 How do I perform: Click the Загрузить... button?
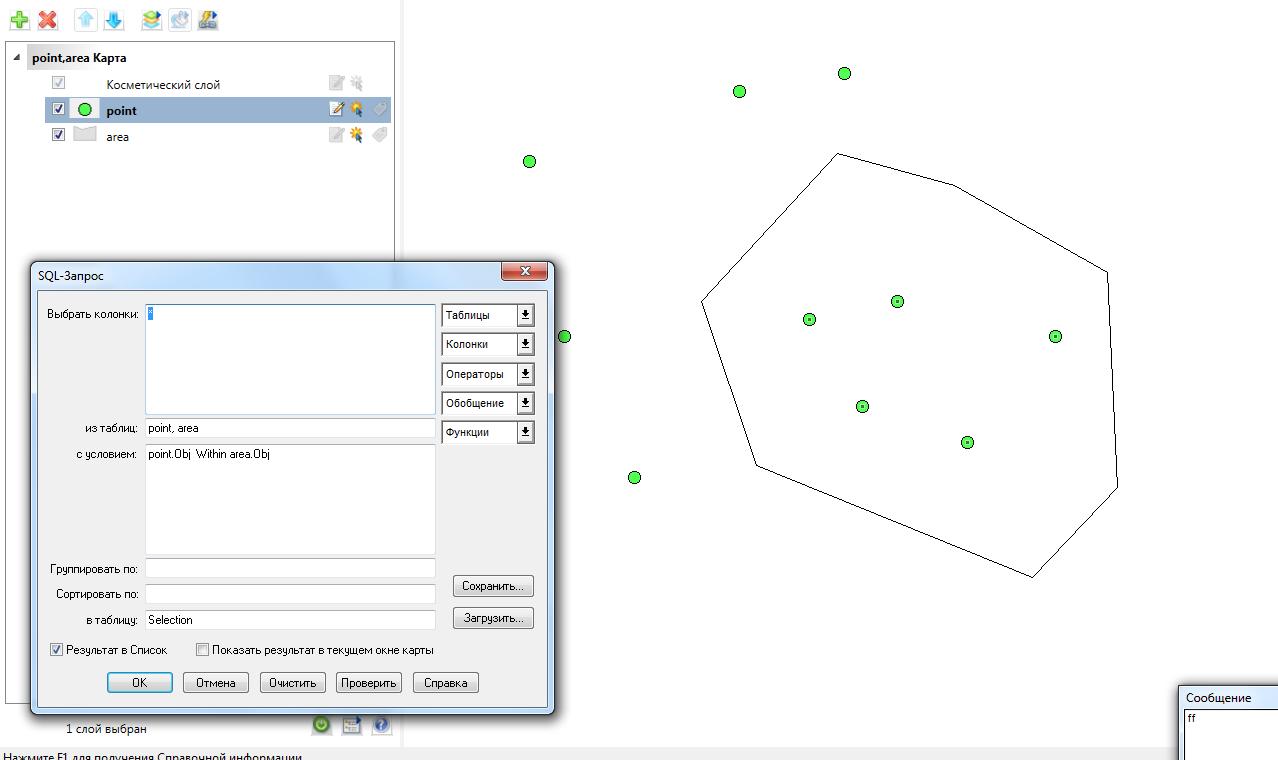coord(493,618)
